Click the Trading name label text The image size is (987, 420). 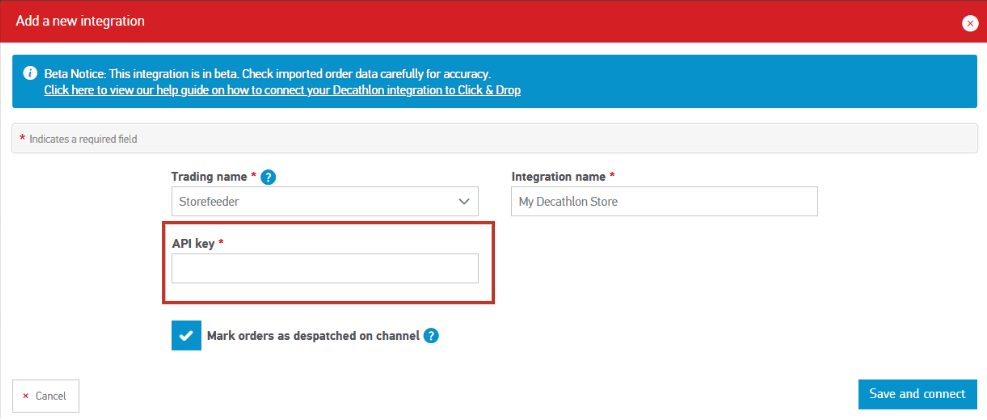209,177
